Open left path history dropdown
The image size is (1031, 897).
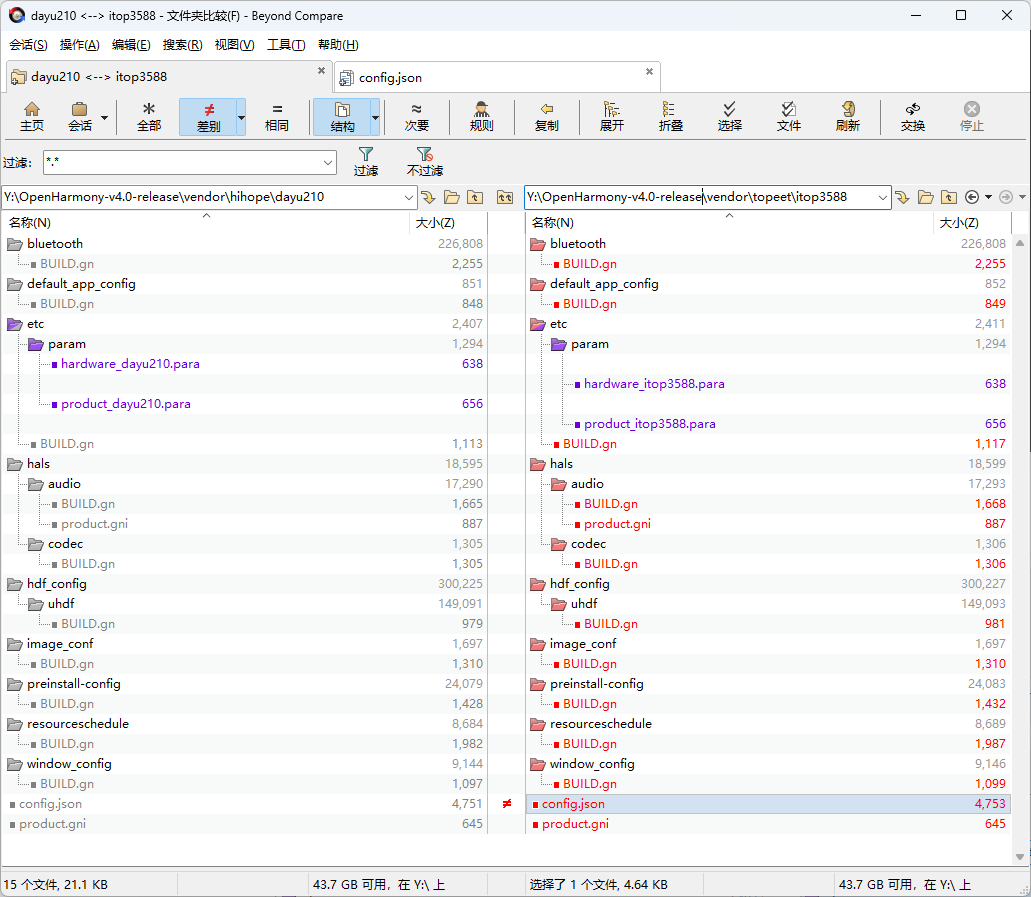408,197
